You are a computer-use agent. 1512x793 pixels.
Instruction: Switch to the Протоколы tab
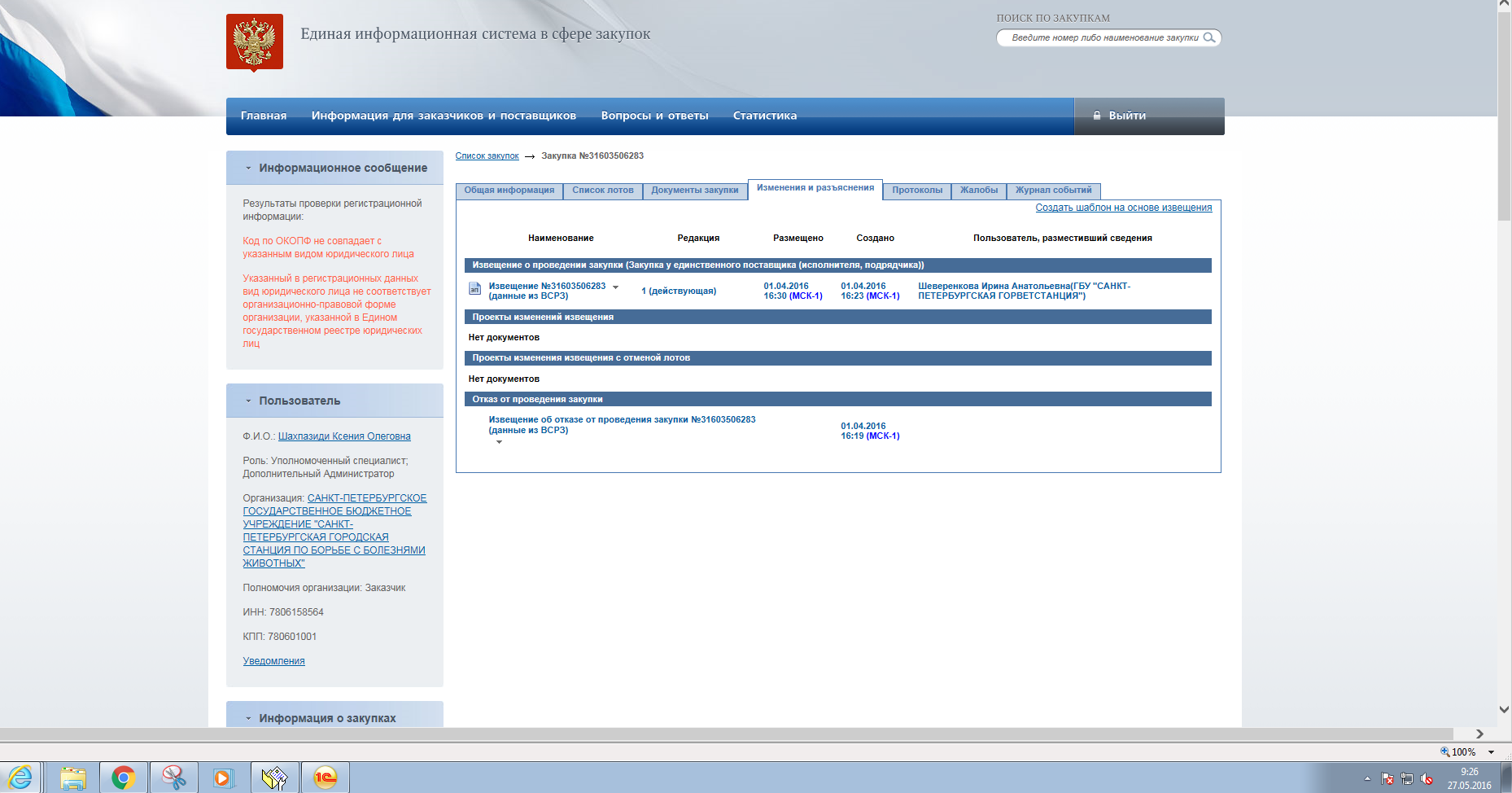coord(917,191)
